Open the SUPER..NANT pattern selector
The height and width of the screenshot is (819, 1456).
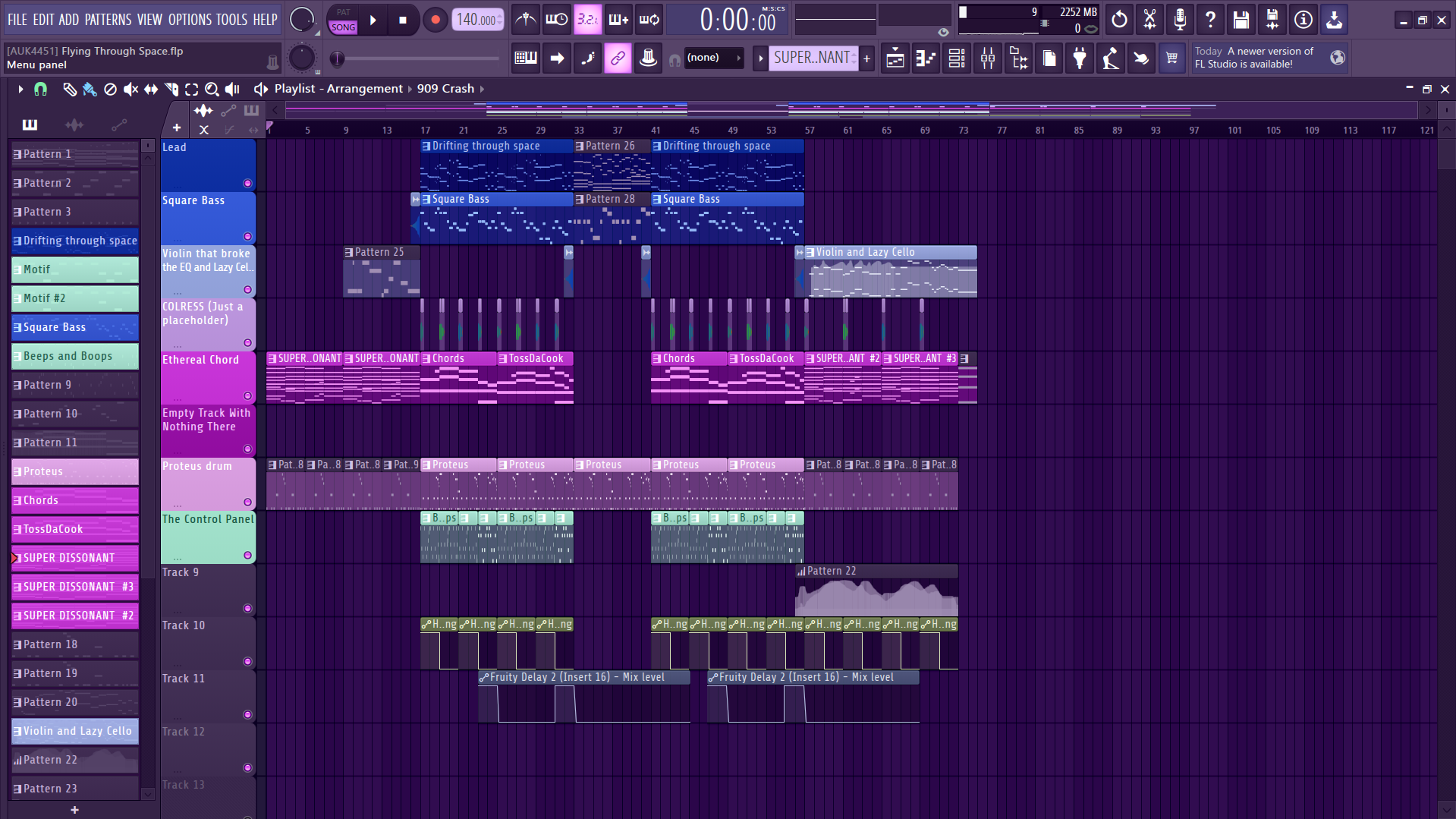(x=813, y=58)
